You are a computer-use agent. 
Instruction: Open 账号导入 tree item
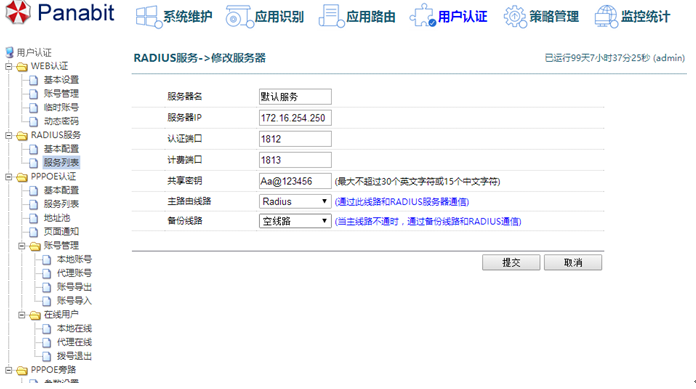pyautogui.click(x=74, y=301)
